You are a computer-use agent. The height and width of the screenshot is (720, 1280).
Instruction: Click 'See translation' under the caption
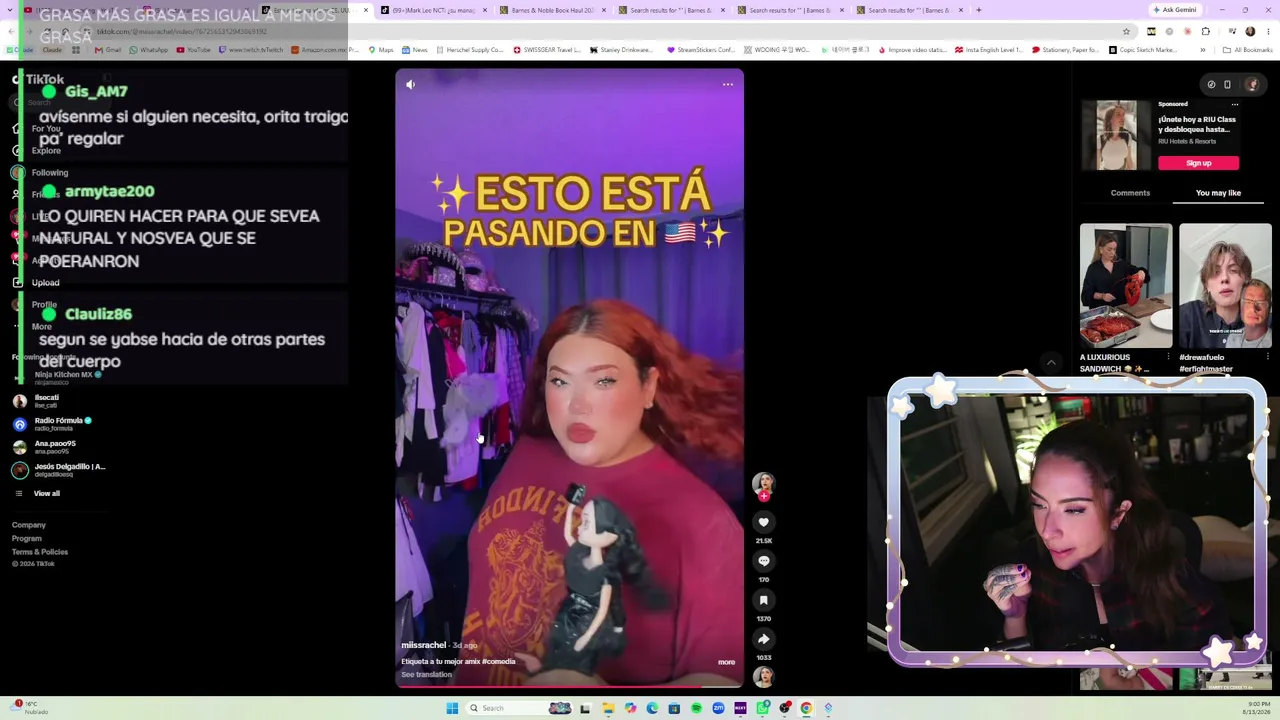coord(427,675)
